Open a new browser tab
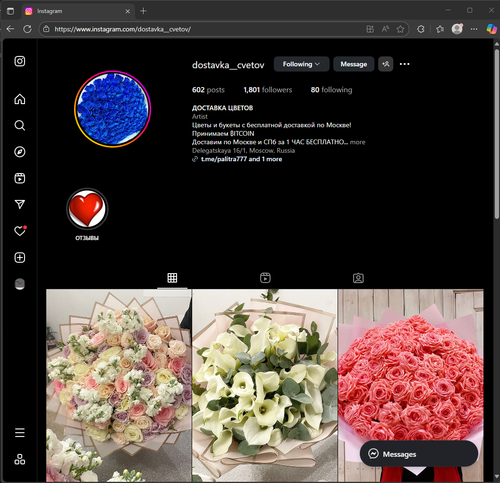The width and height of the screenshot is (500, 483). click(x=143, y=11)
